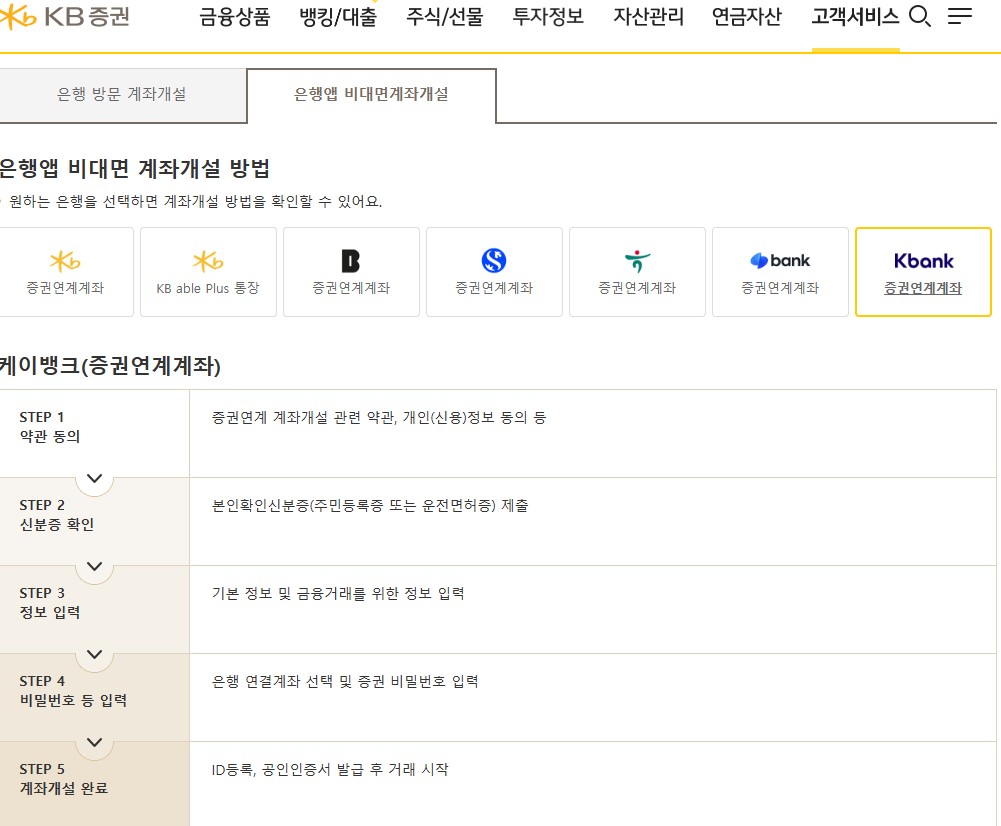Viewport: 1001px width, 826px height.
Task: Select the green Hana logo bank card
Action: [x=637, y=272]
